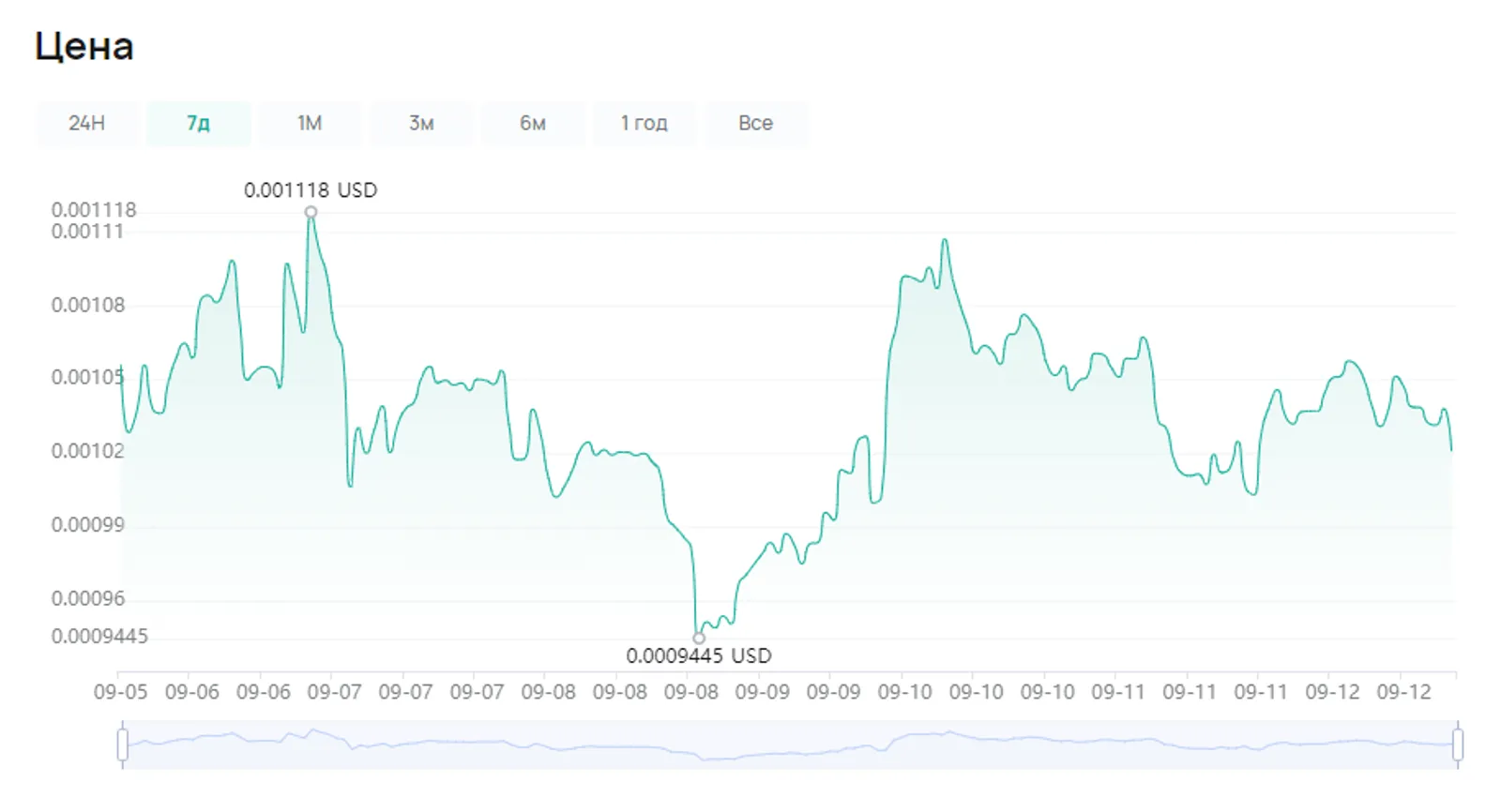Viewport: 1501px width, 812px height.
Task: Click the 0.0009445 USD low label
Action: coord(699,655)
